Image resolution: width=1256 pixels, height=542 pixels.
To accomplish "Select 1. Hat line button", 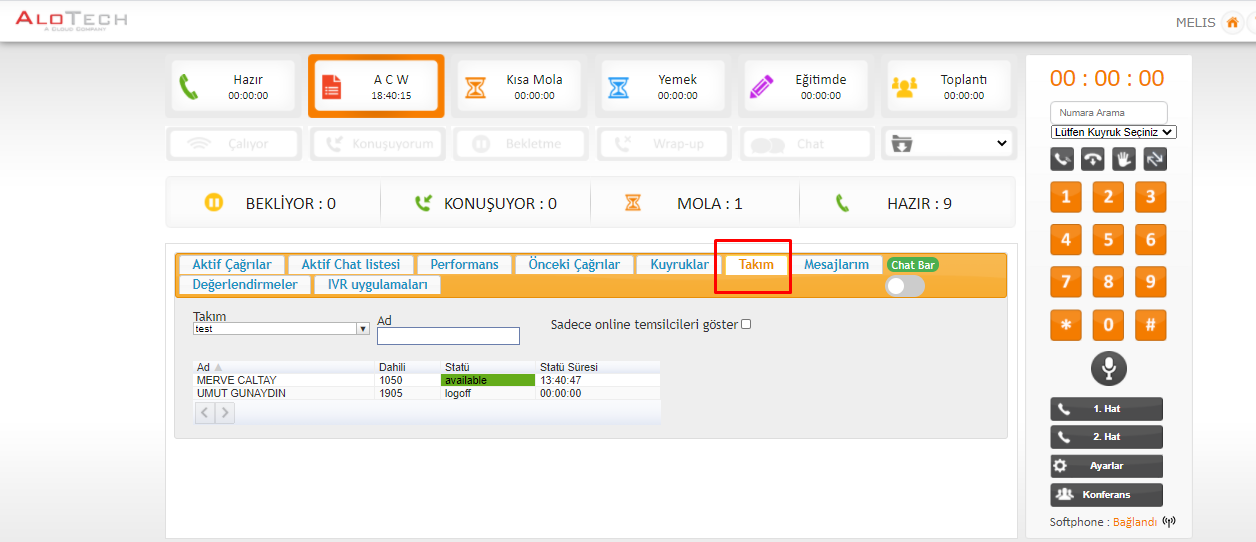I will (1106, 409).
